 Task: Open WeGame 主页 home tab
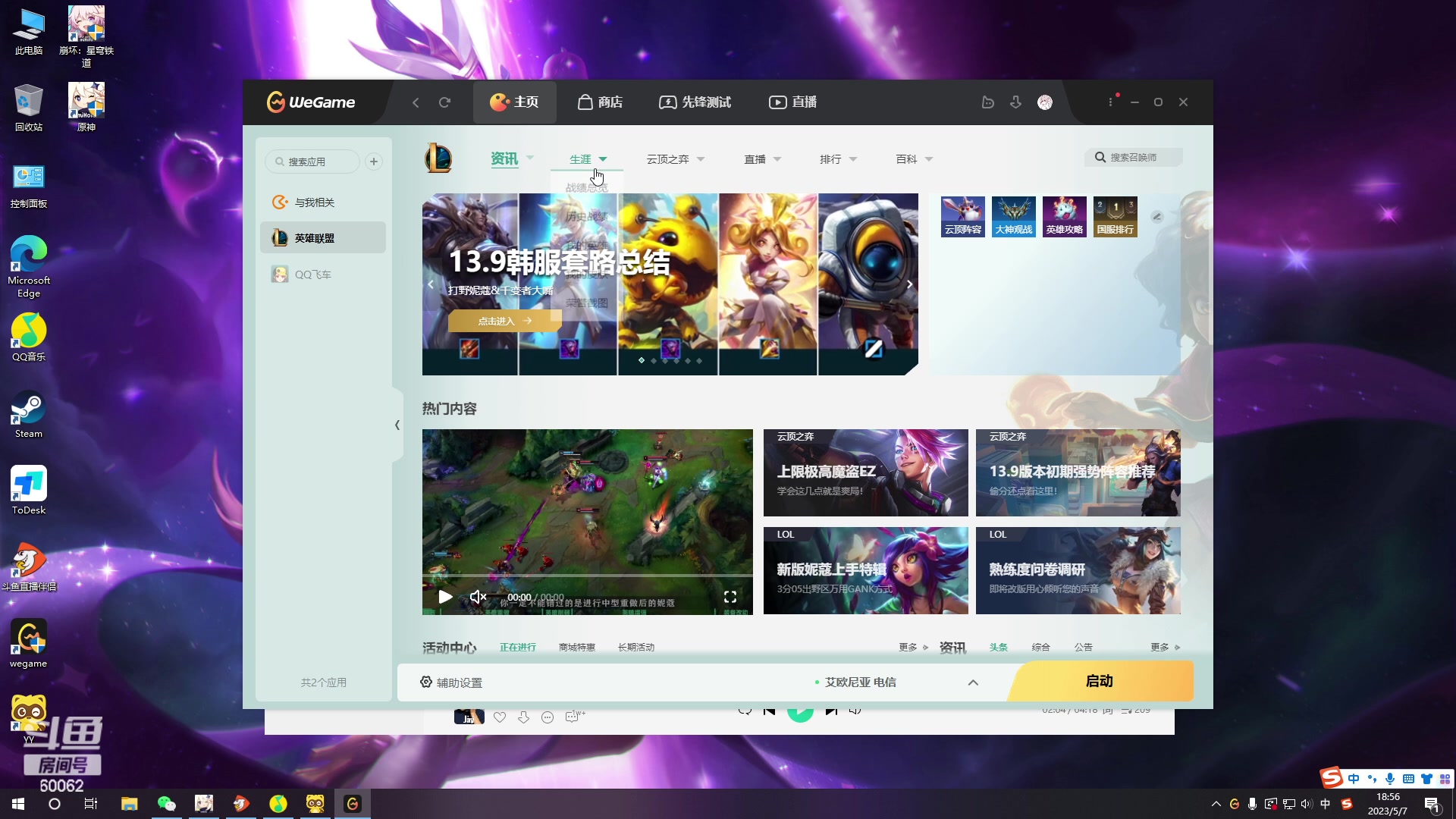tap(514, 102)
